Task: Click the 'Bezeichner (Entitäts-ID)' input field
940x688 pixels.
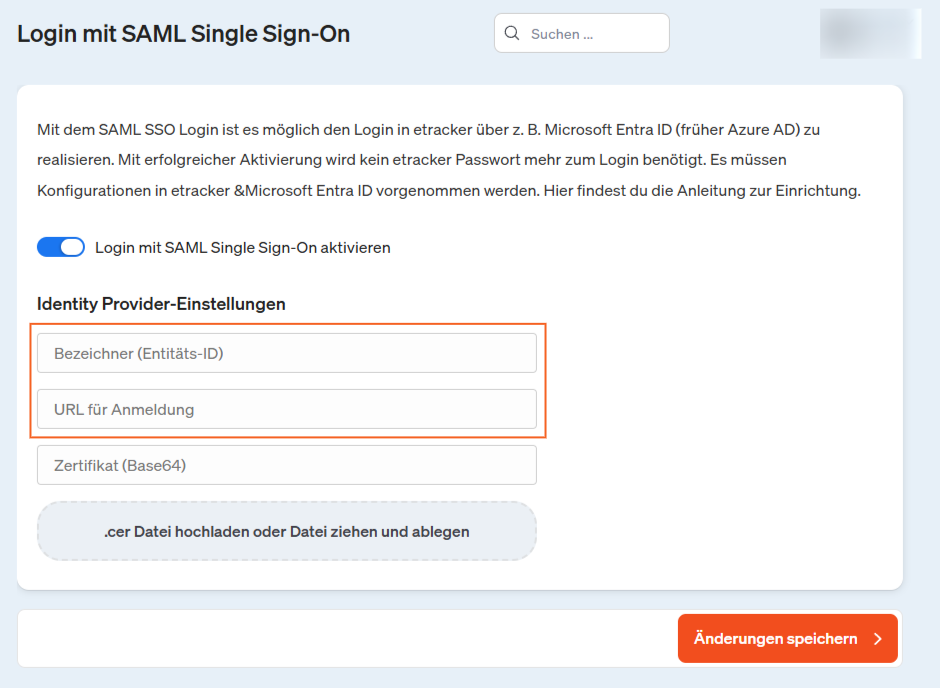Action: [x=287, y=353]
